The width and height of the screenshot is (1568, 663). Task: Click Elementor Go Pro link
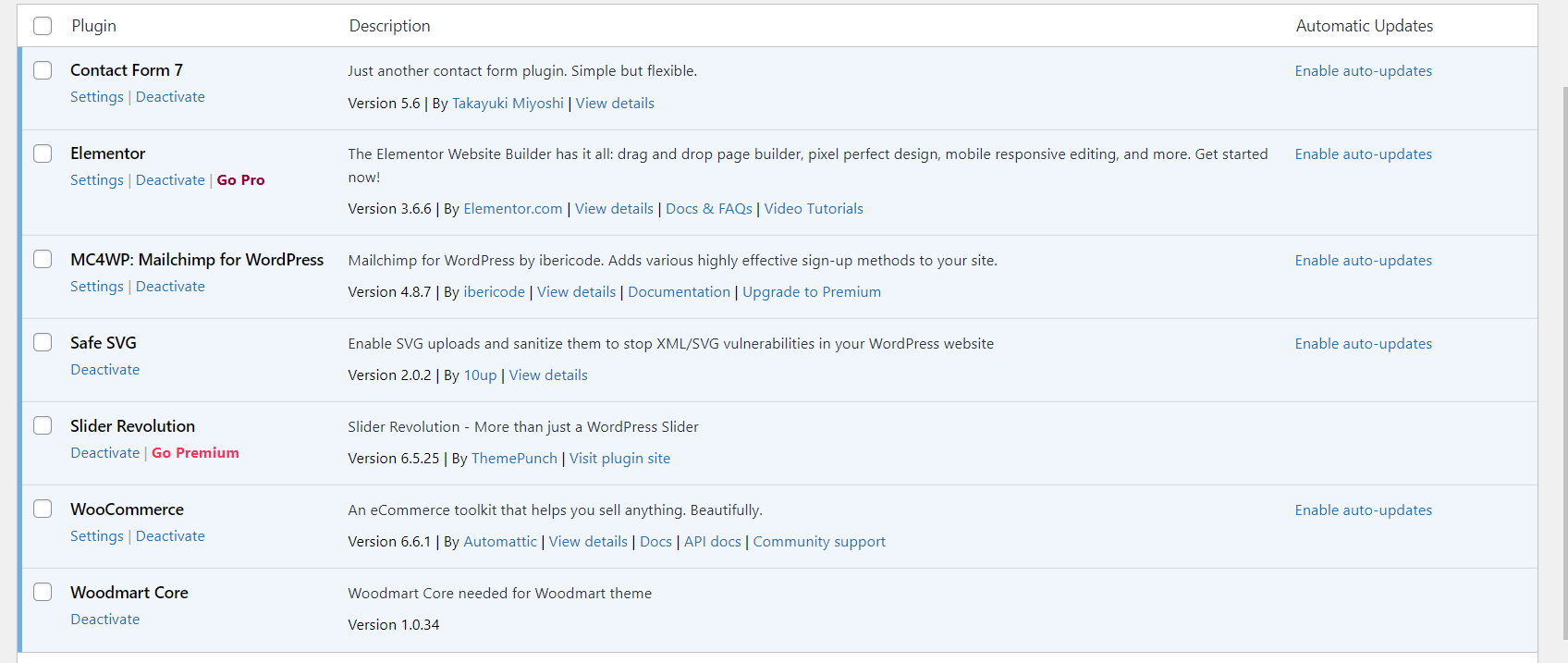point(240,180)
